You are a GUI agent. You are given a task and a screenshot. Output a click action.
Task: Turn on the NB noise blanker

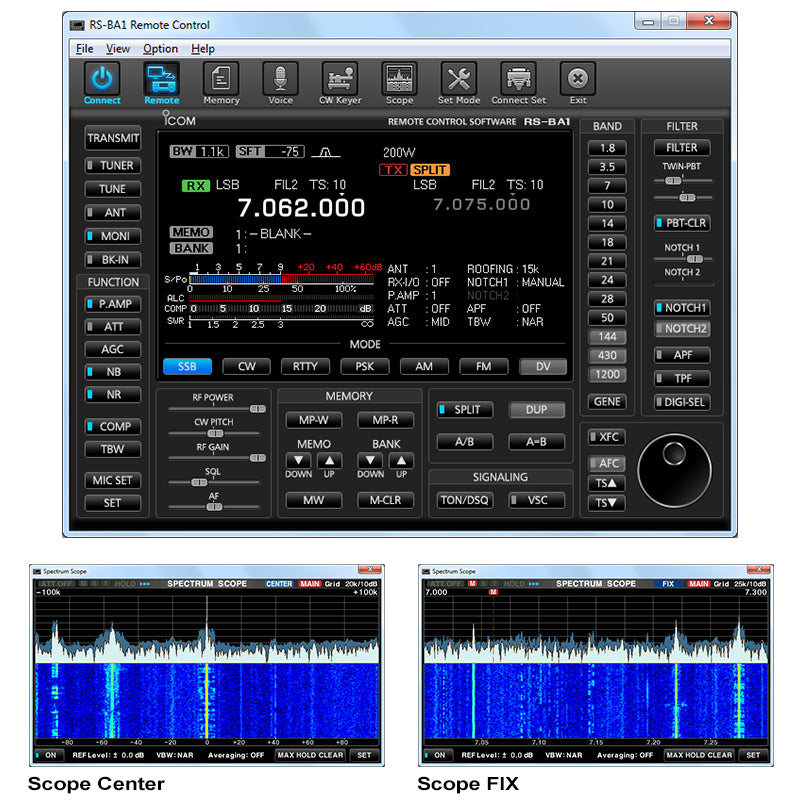click(x=113, y=372)
